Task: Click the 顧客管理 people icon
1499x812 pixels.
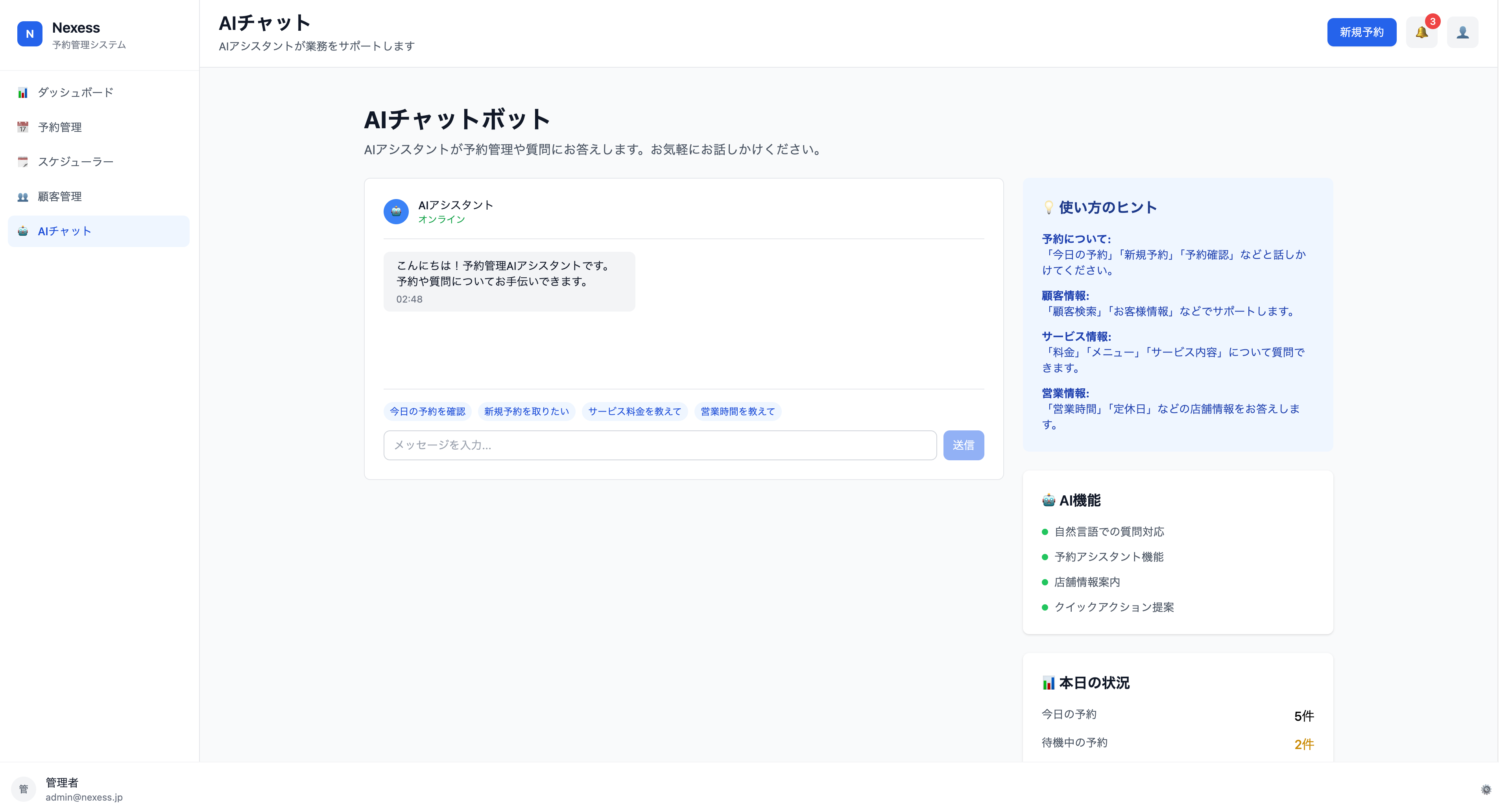Action: point(23,197)
